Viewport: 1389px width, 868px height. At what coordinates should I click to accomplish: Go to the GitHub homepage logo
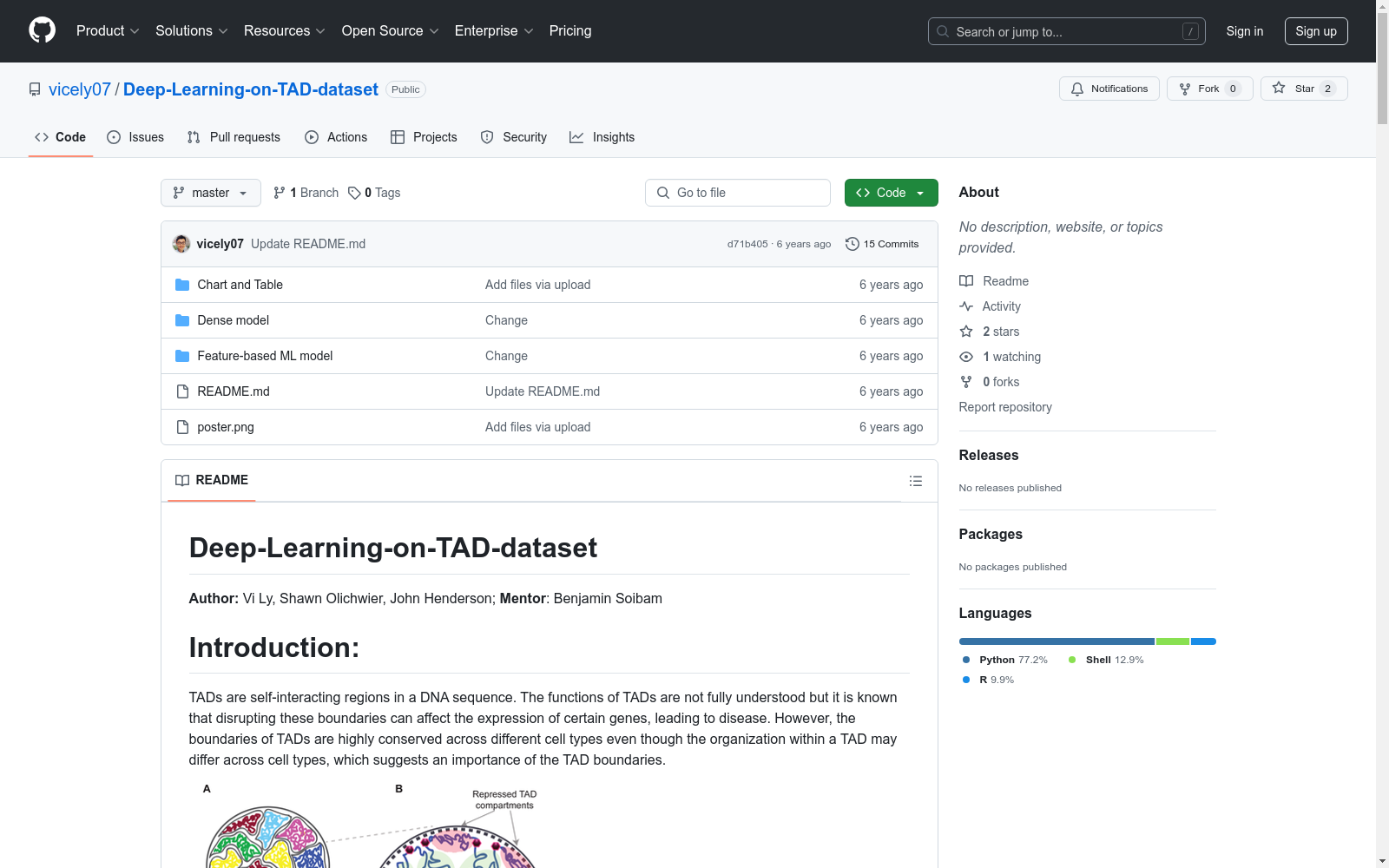[42, 30]
